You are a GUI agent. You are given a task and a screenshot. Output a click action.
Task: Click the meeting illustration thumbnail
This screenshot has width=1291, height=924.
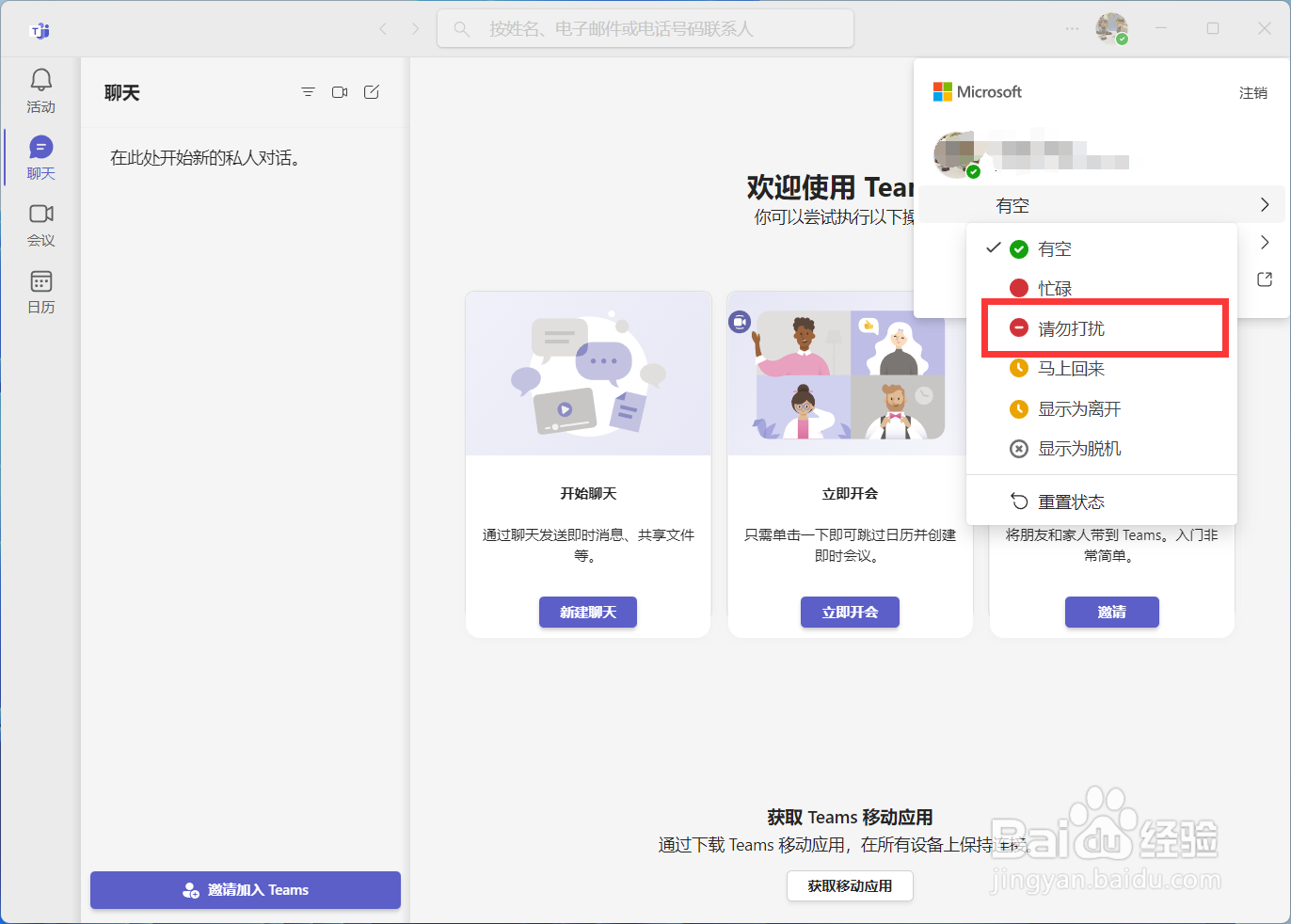850,374
